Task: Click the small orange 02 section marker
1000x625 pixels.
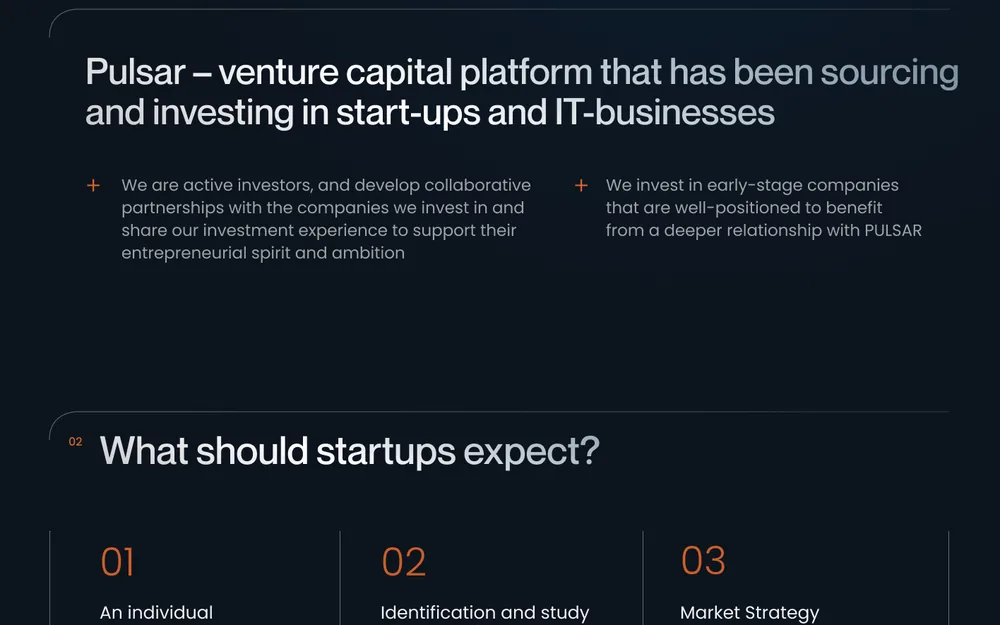Action: pyautogui.click(x=75, y=441)
